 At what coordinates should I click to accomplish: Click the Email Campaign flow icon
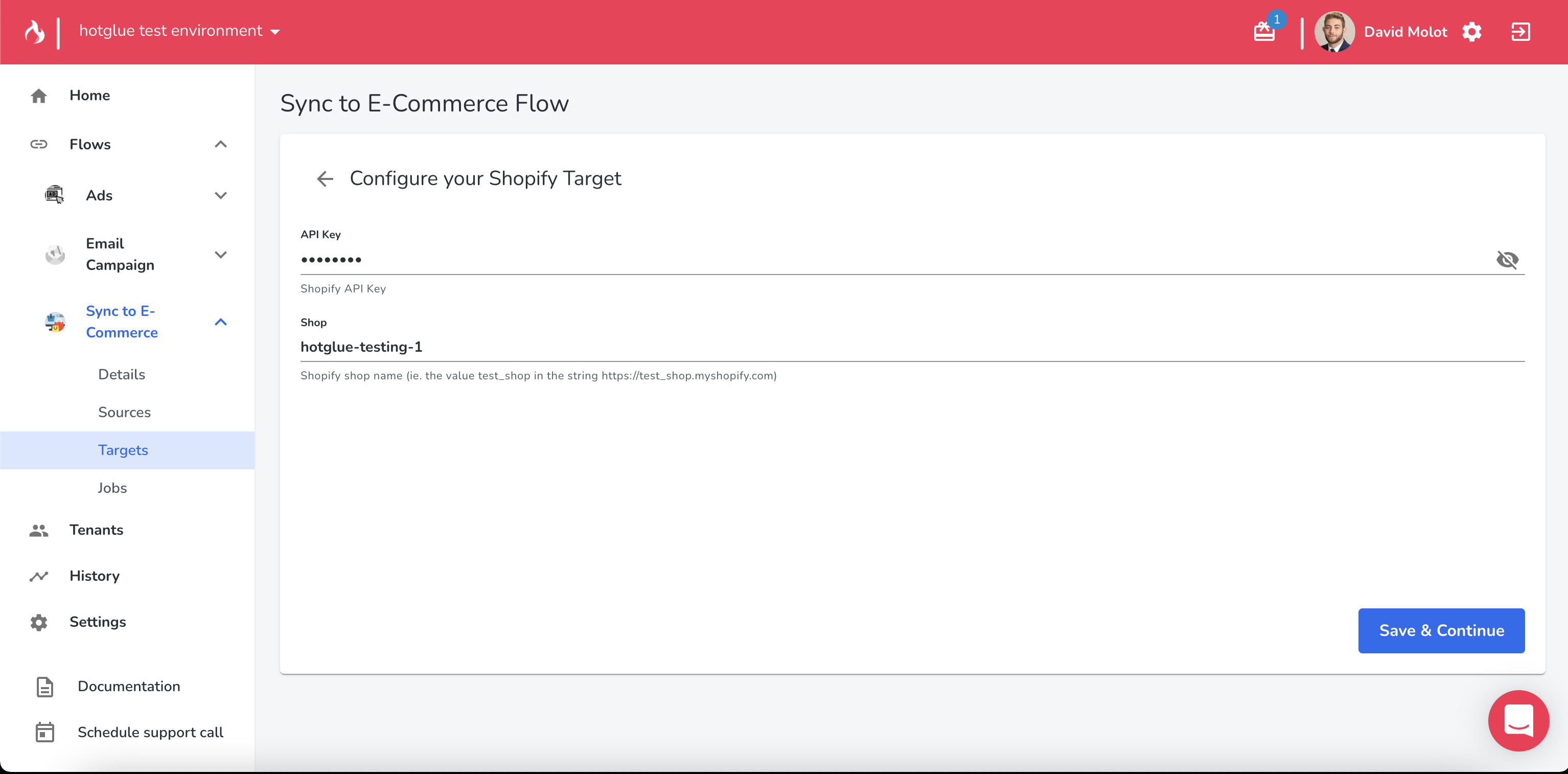[55, 255]
